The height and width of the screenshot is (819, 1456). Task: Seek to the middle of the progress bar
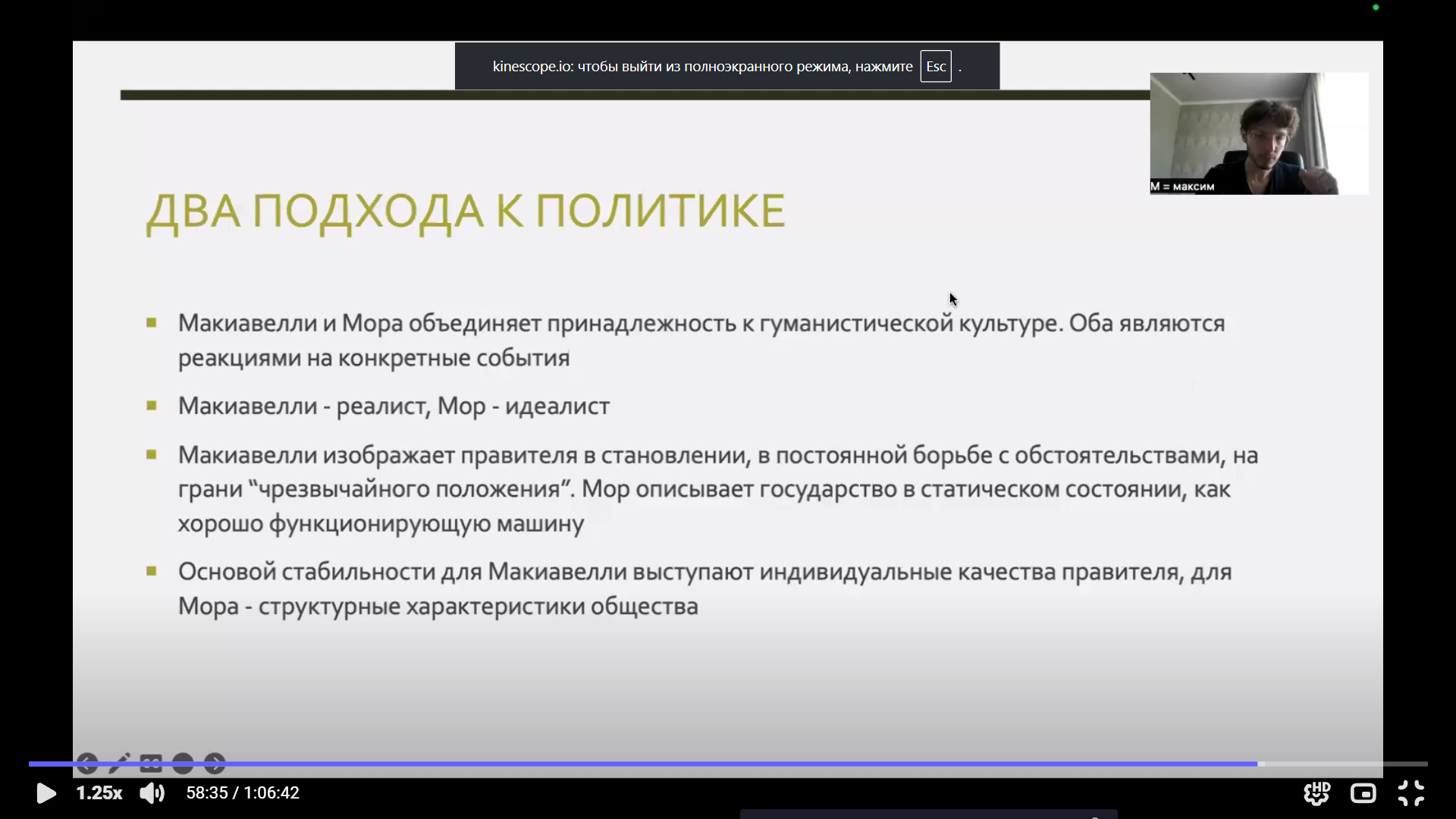point(728,764)
